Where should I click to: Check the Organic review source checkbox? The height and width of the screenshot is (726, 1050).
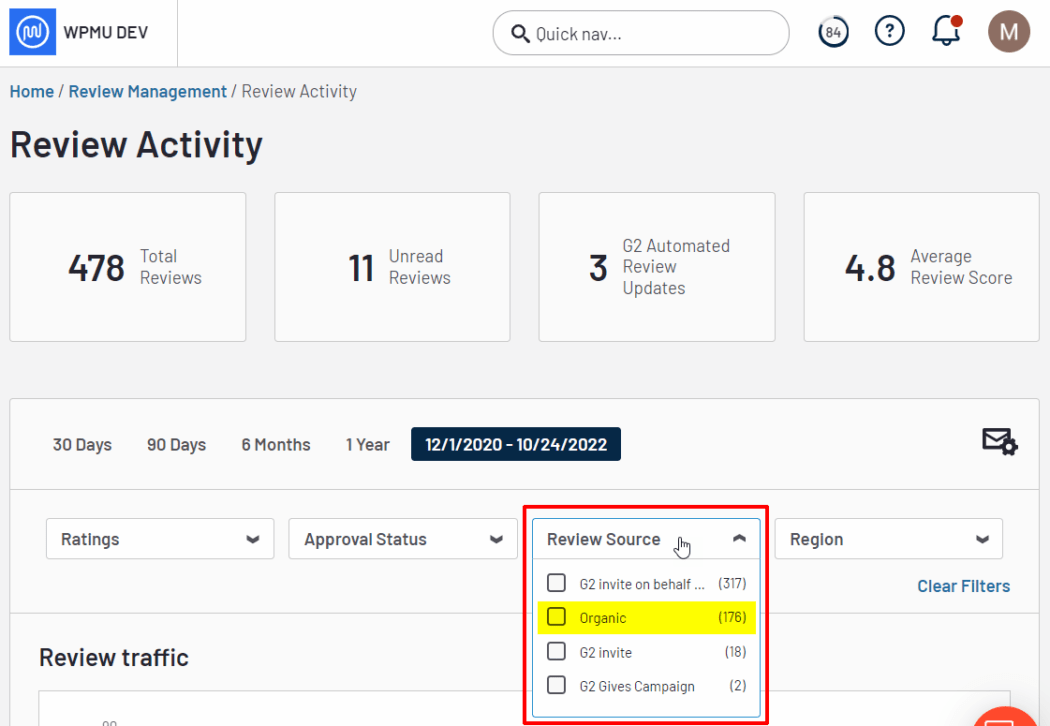[x=556, y=617]
